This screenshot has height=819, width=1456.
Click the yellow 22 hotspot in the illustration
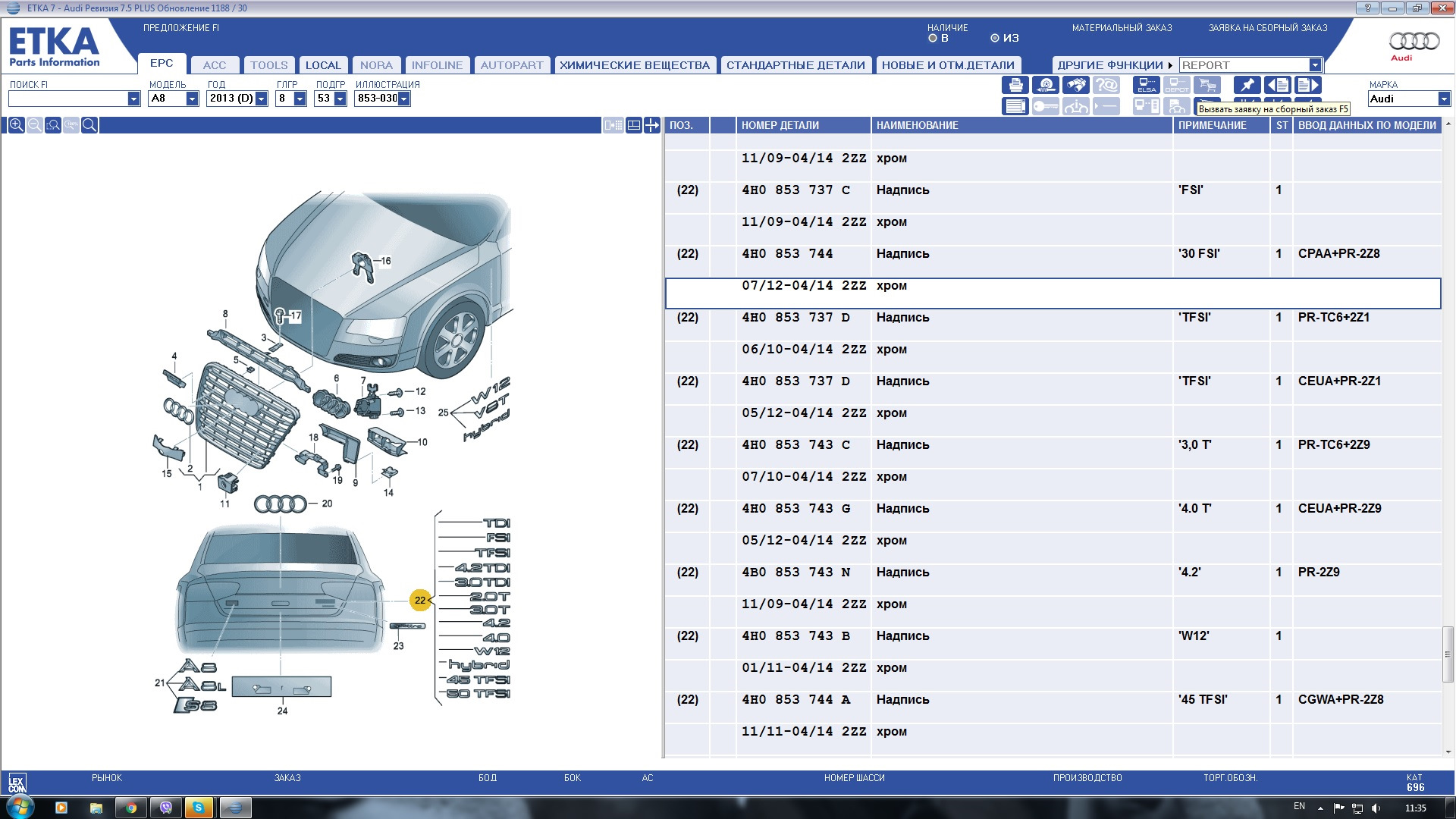[420, 600]
